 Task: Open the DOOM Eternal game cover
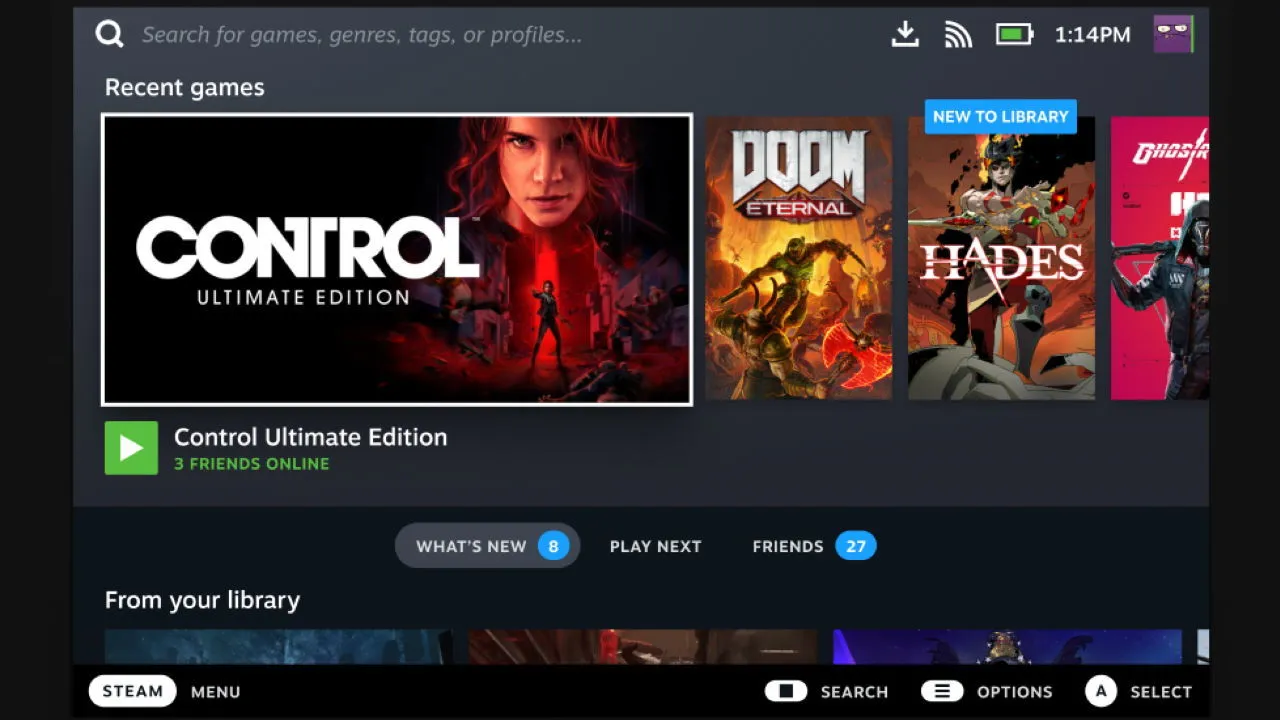[798, 259]
